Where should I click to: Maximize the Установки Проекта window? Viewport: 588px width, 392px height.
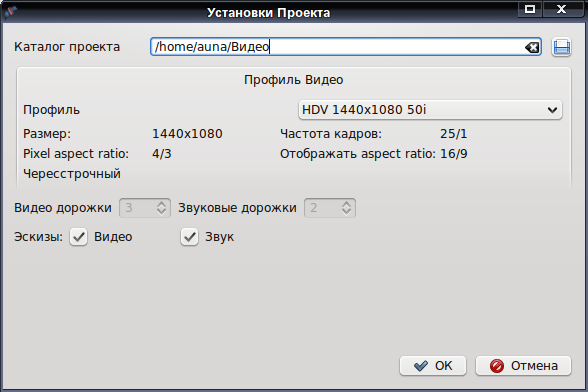(530, 9)
